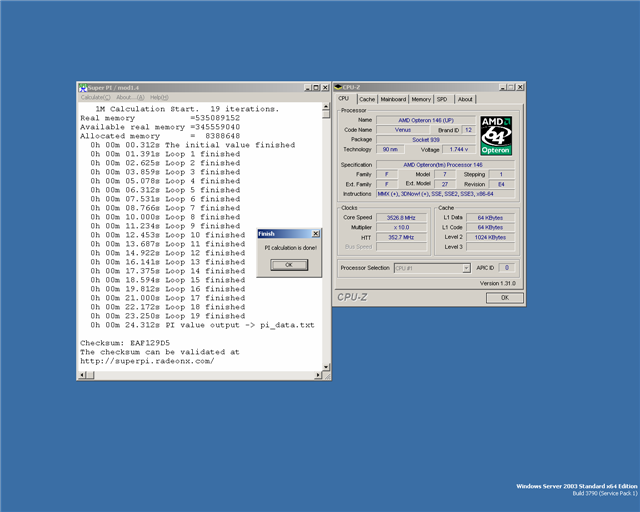Screen dimensions: 640x512
Task: Close the CPU-Z window
Action: click(520, 87)
